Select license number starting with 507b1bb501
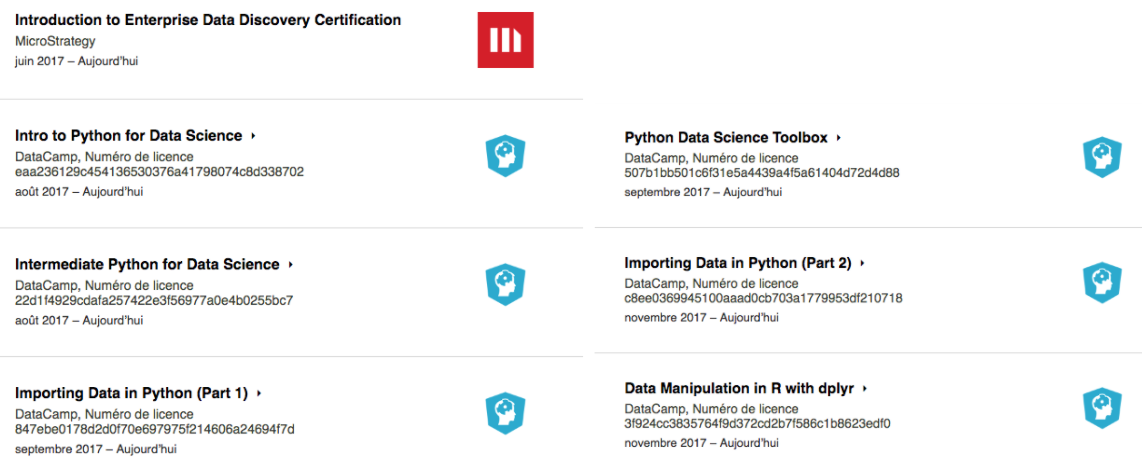Screen dimensions: 1142x463 (763, 173)
